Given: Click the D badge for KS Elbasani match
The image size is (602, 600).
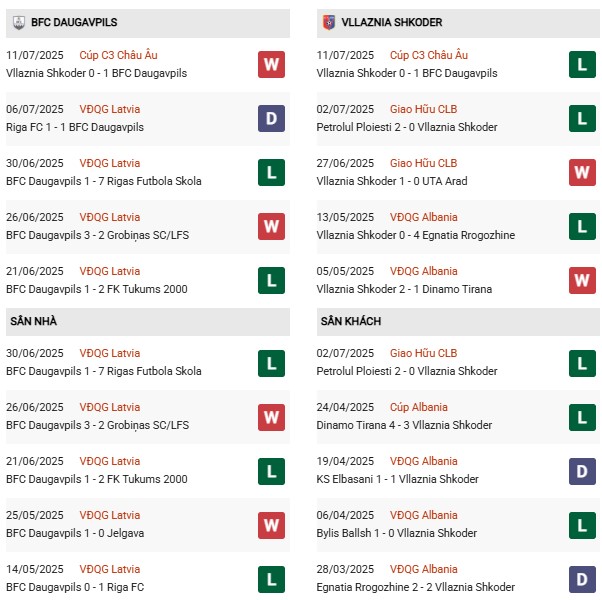Looking at the screenshot, I should tap(583, 470).
